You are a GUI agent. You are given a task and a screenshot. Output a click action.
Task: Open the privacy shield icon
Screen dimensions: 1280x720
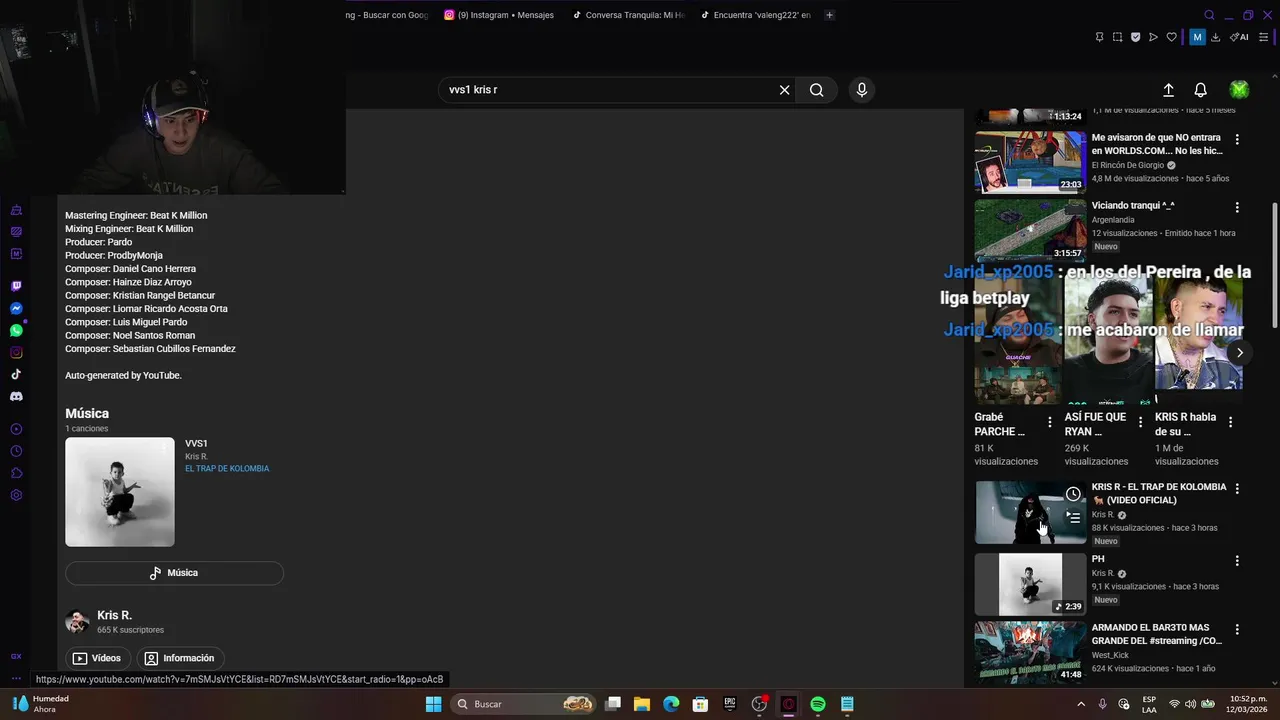(x=1135, y=37)
